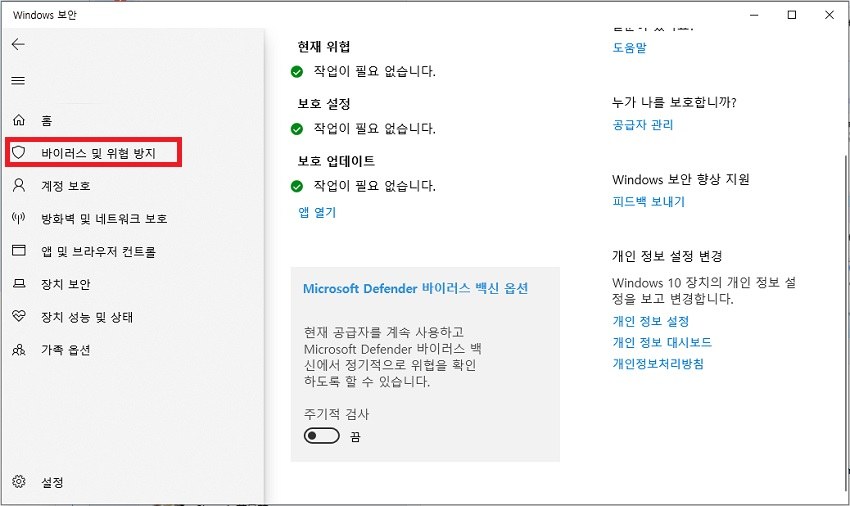Maximize the Windows 보안 window
The image size is (850, 506).
[791, 15]
